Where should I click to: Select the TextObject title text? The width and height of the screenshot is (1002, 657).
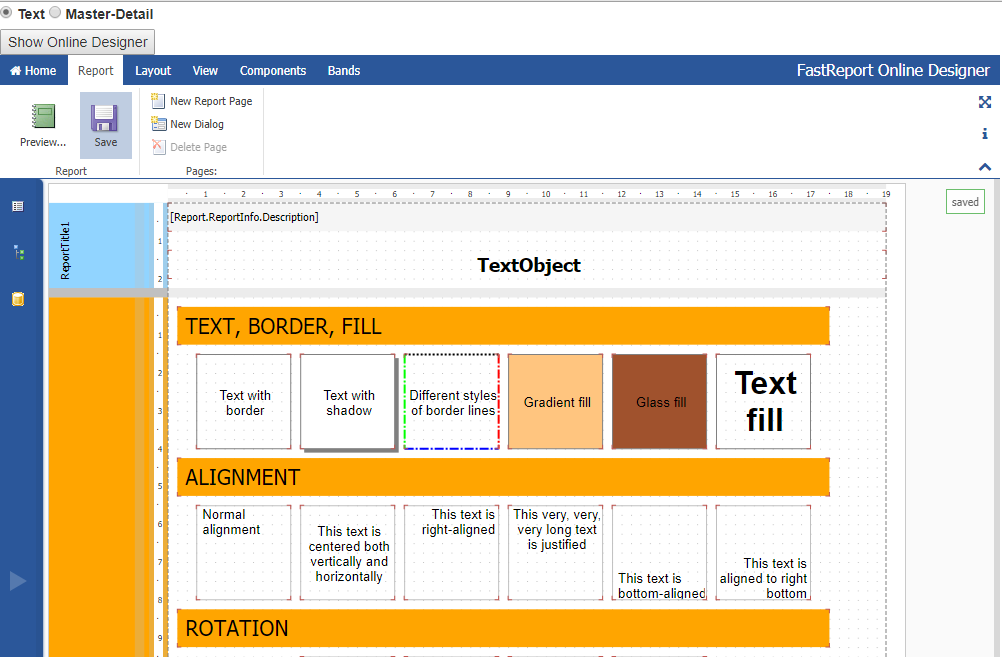coord(528,265)
